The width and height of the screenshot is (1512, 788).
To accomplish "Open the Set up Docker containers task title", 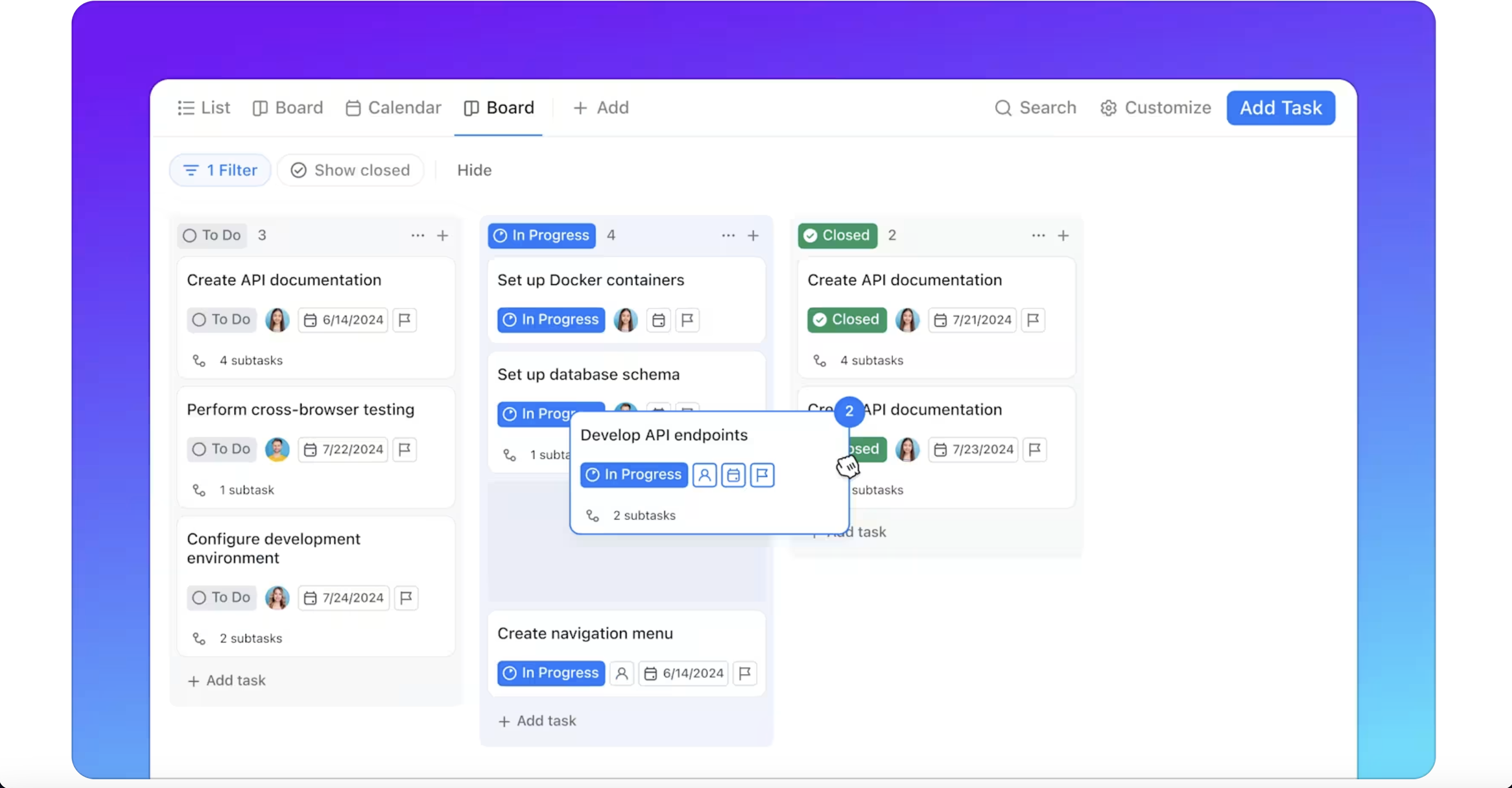I will click(x=590, y=280).
